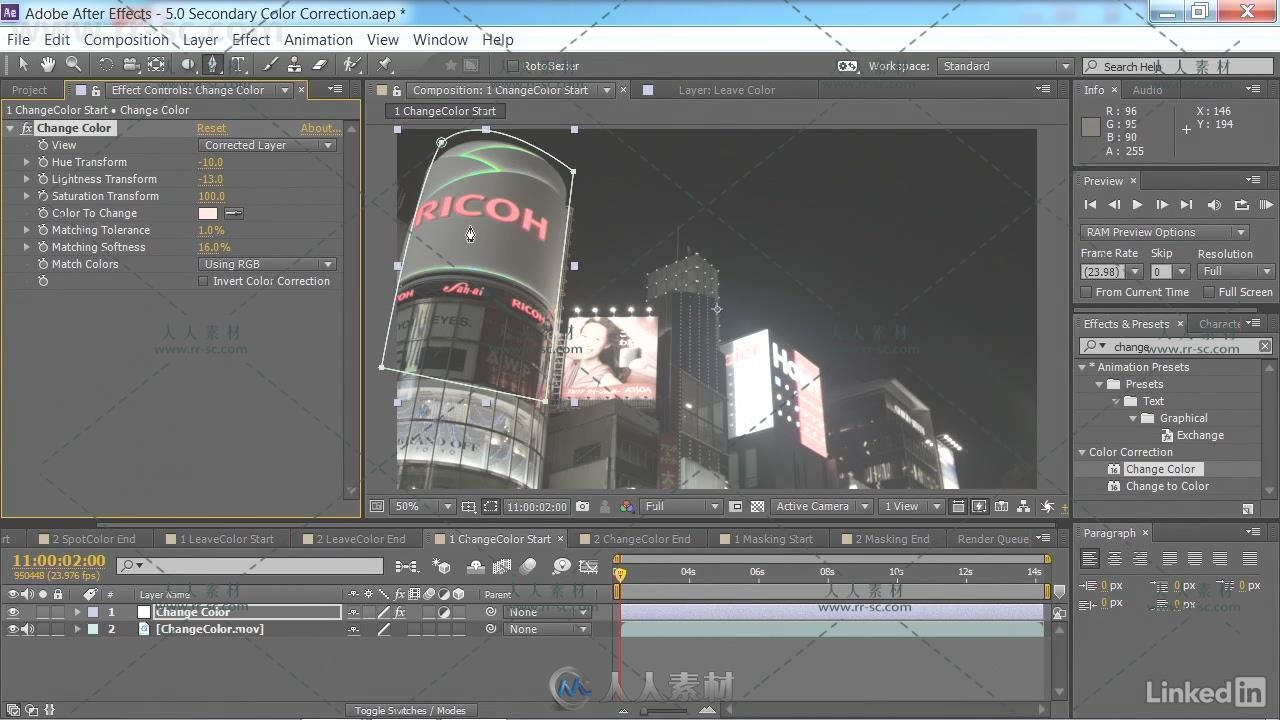Click About link for Change Color effect
This screenshot has width=1280, height=720.
coord(320,128)
